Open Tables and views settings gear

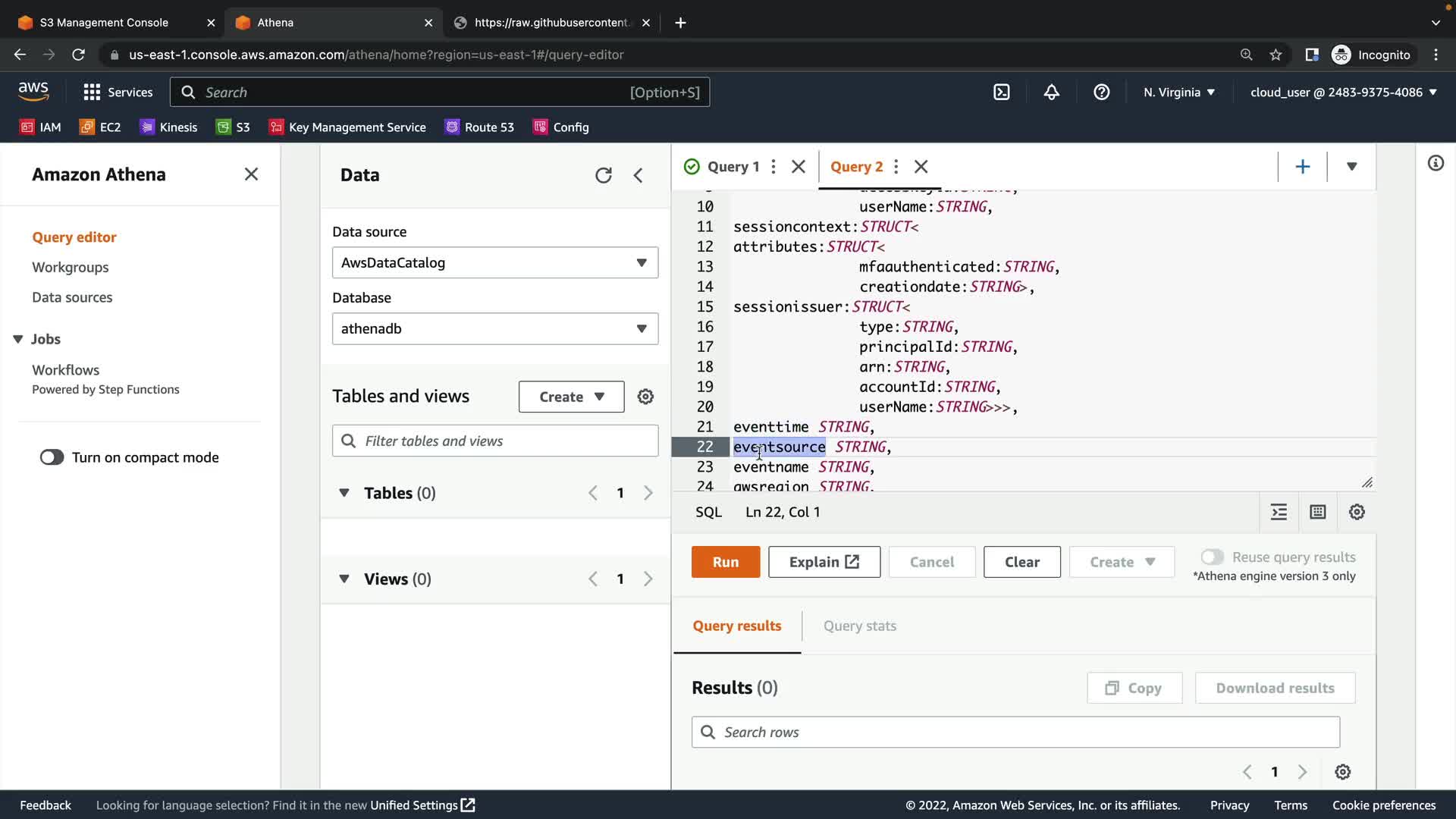pos(645,397)
